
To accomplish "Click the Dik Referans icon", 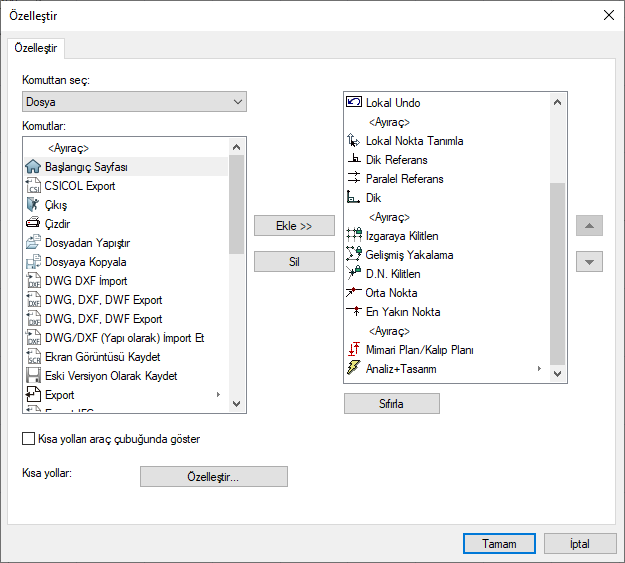I will pyautogui.click(x=353, y=160).
